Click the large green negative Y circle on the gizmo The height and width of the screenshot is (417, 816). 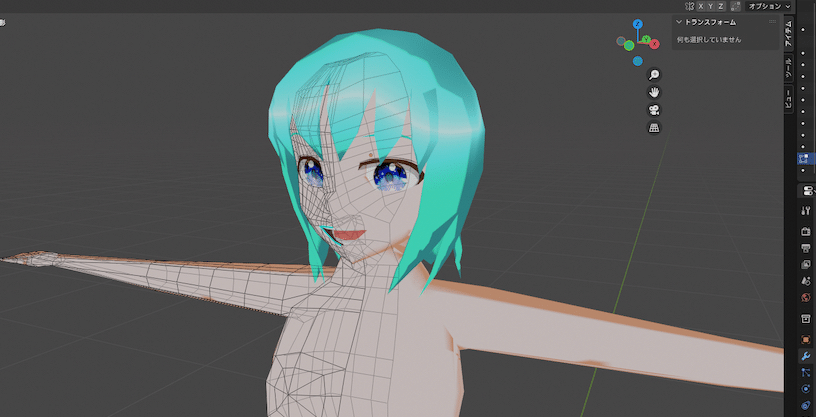(629, 45)
